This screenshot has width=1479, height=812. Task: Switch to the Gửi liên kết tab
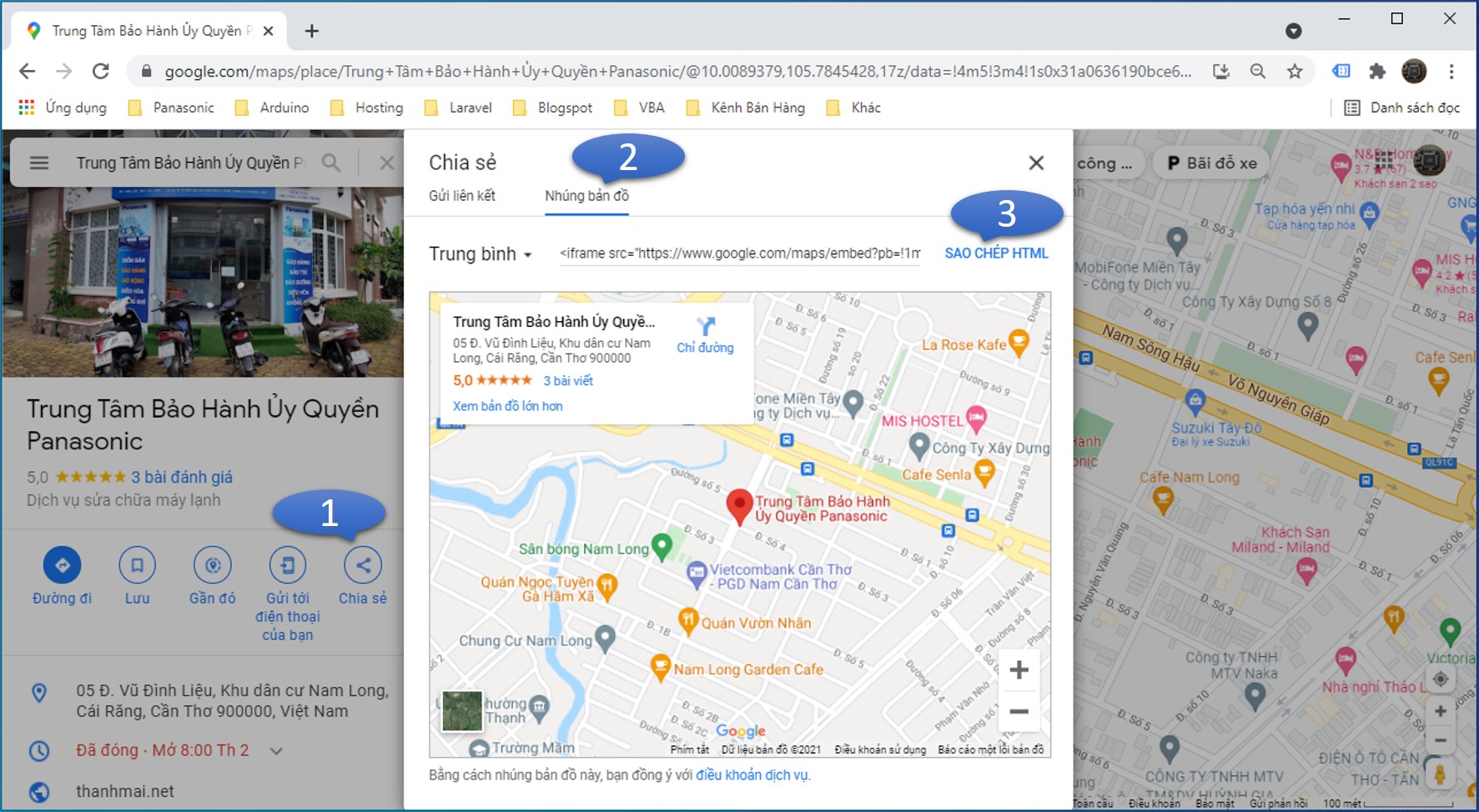click(x=462, y=196)
